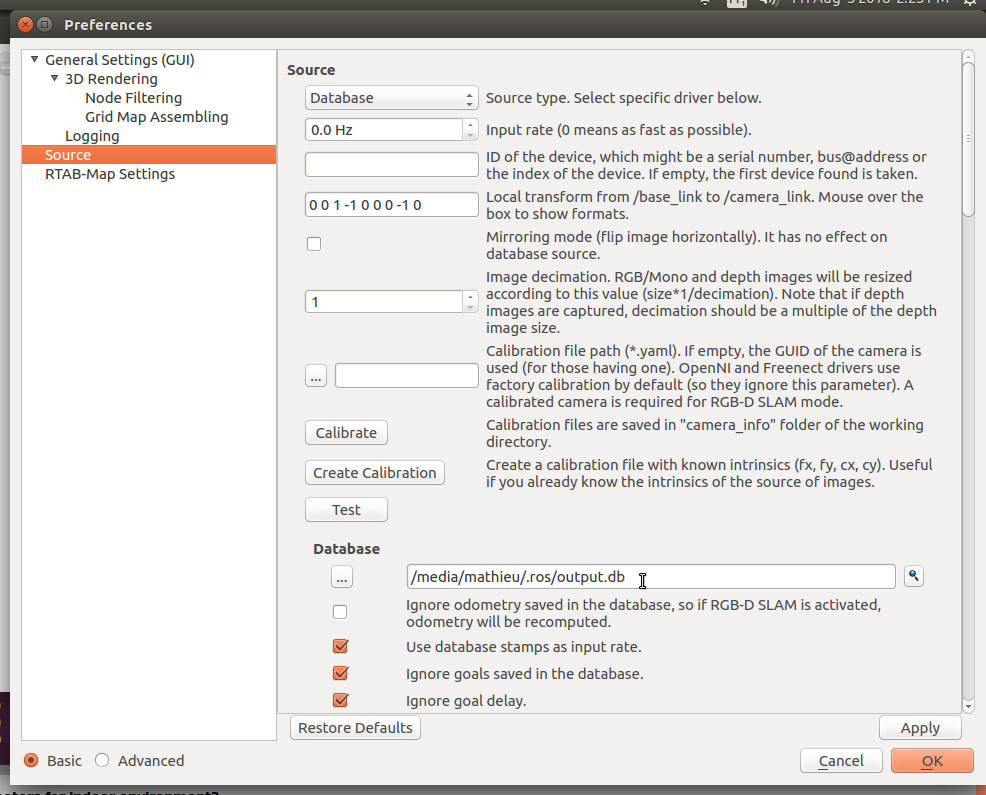Go to Node Filtering settings
Screen dimensions: 986x795
pyautogui.click(x=133, y=98)
